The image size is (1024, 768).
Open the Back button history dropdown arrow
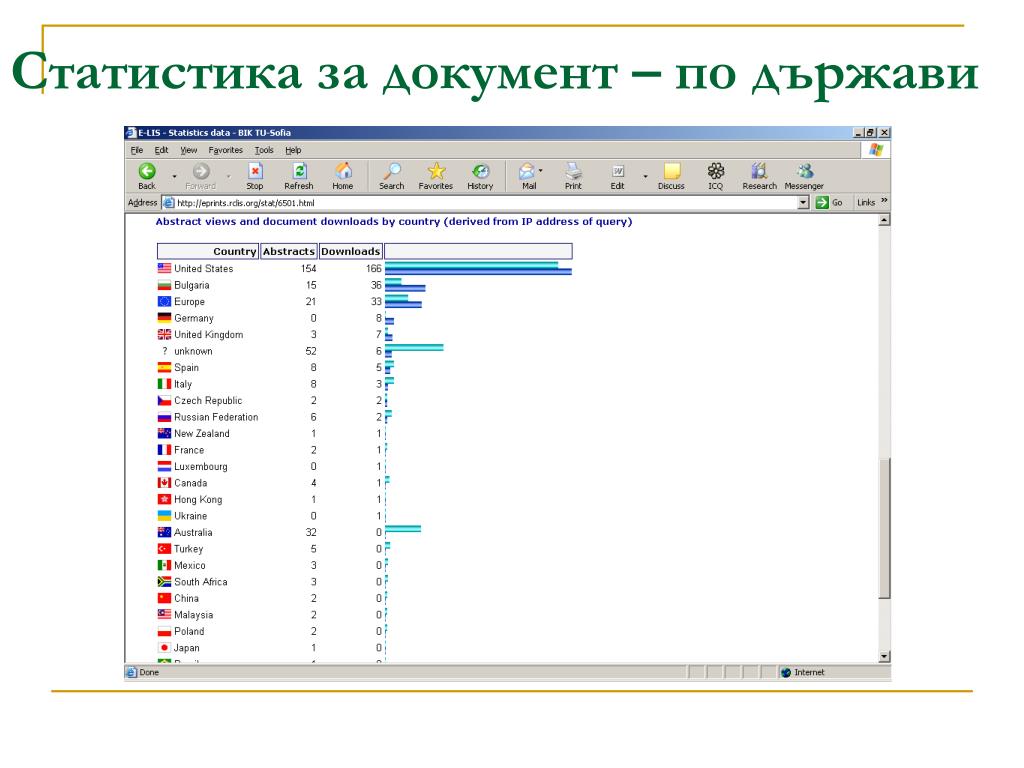coord(174,176)
